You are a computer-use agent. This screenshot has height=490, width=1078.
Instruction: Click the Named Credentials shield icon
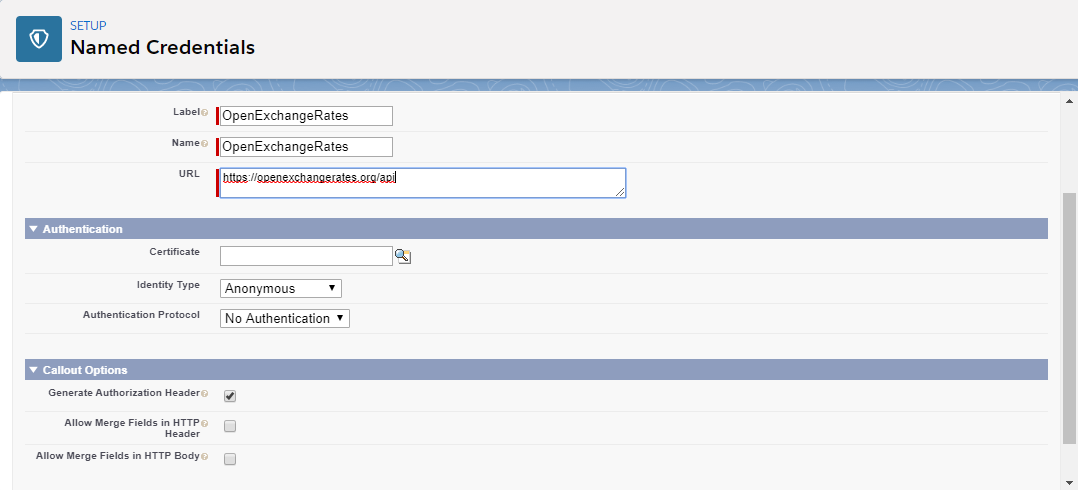pos(39,39)
